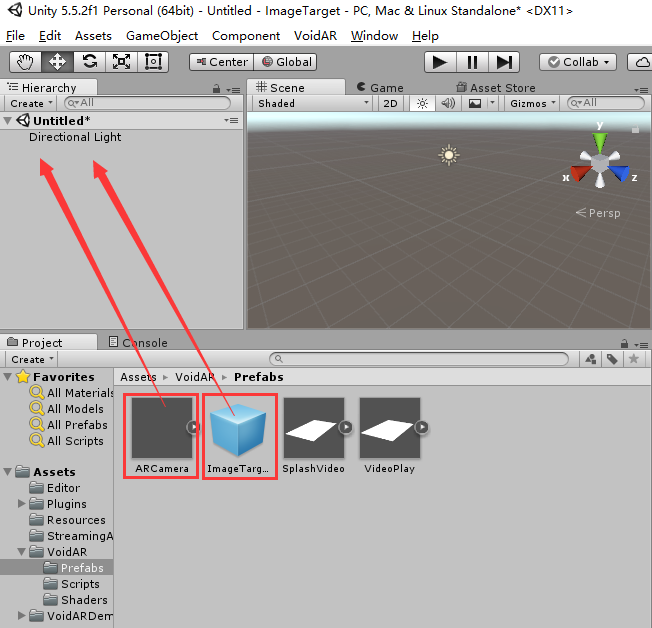Viewport: 652px width, 628px height.
Task: Toggle the Project panel lock
Action: (x=624, y=344)
